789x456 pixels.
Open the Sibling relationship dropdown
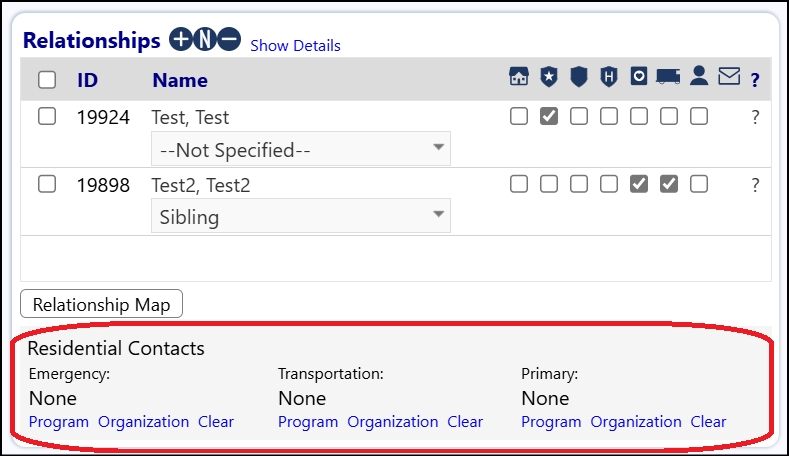click(301, 216)
